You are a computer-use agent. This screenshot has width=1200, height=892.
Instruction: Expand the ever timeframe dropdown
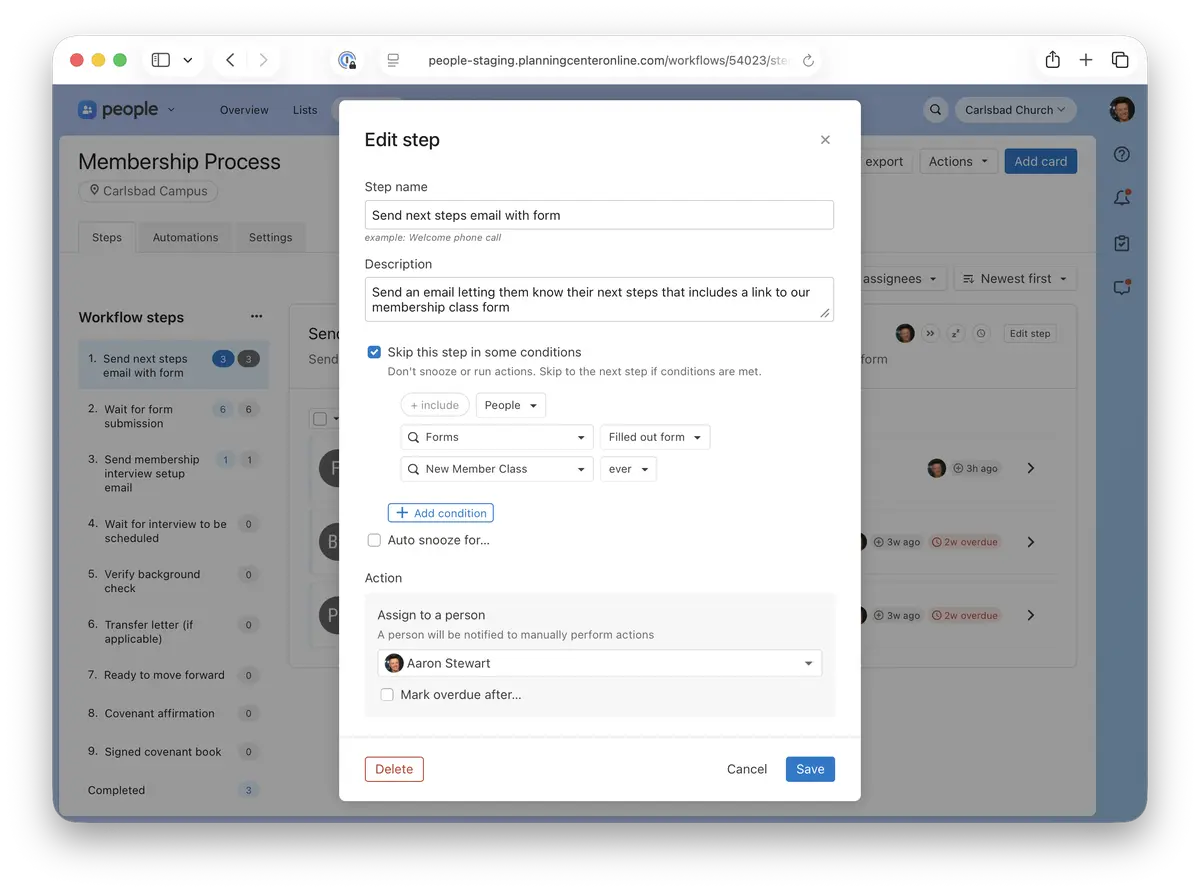[x=628, y=469]
